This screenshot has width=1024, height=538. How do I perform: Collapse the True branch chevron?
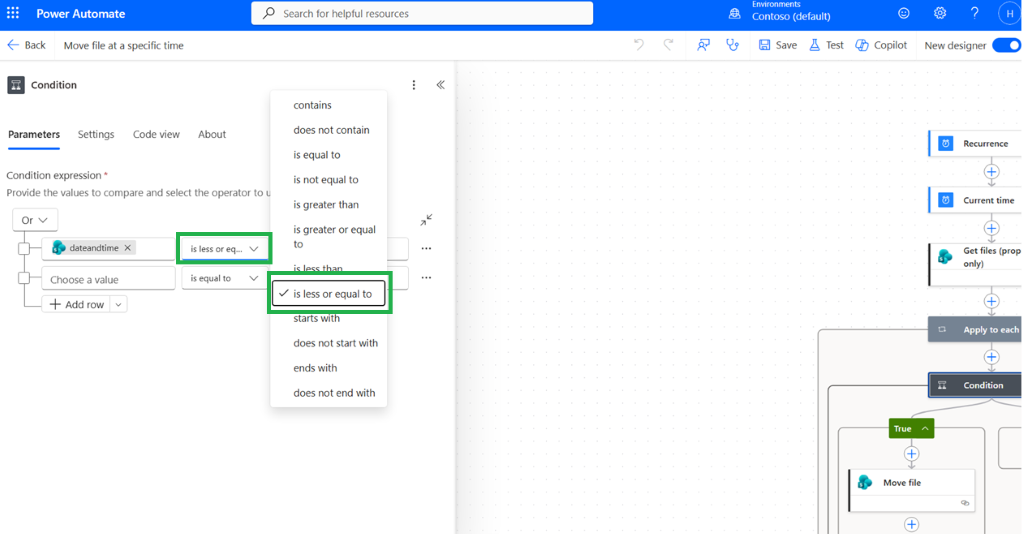(x=925, y=428)
